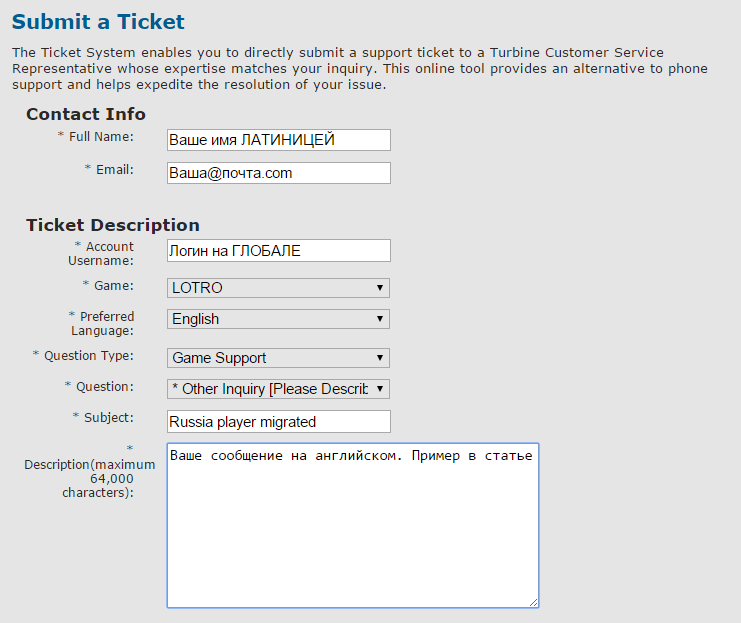The height and width of the screenshot is (623, 741).
Task: Click the Subject label text
Action: click(x=108, y=417)
